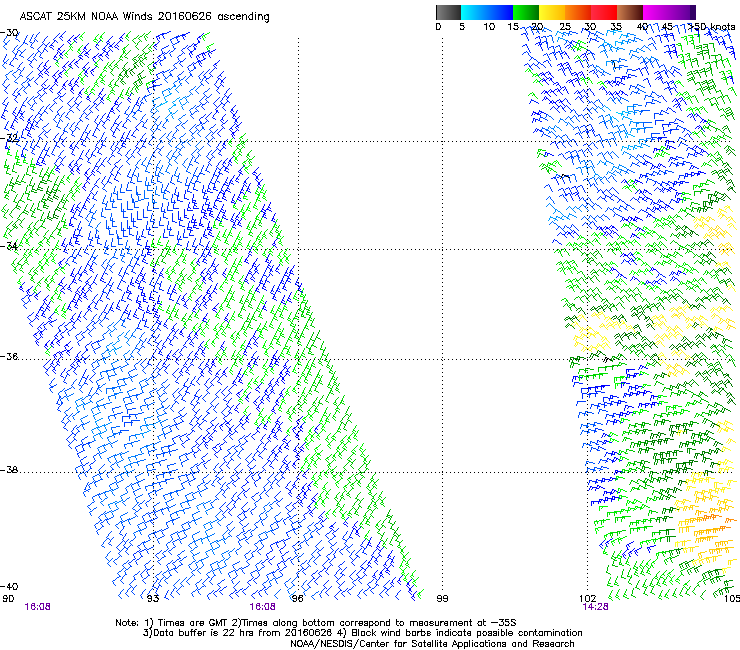Click the '93' longitude axis label
This screenshot has height=650, width=740.
click(153, 599)
